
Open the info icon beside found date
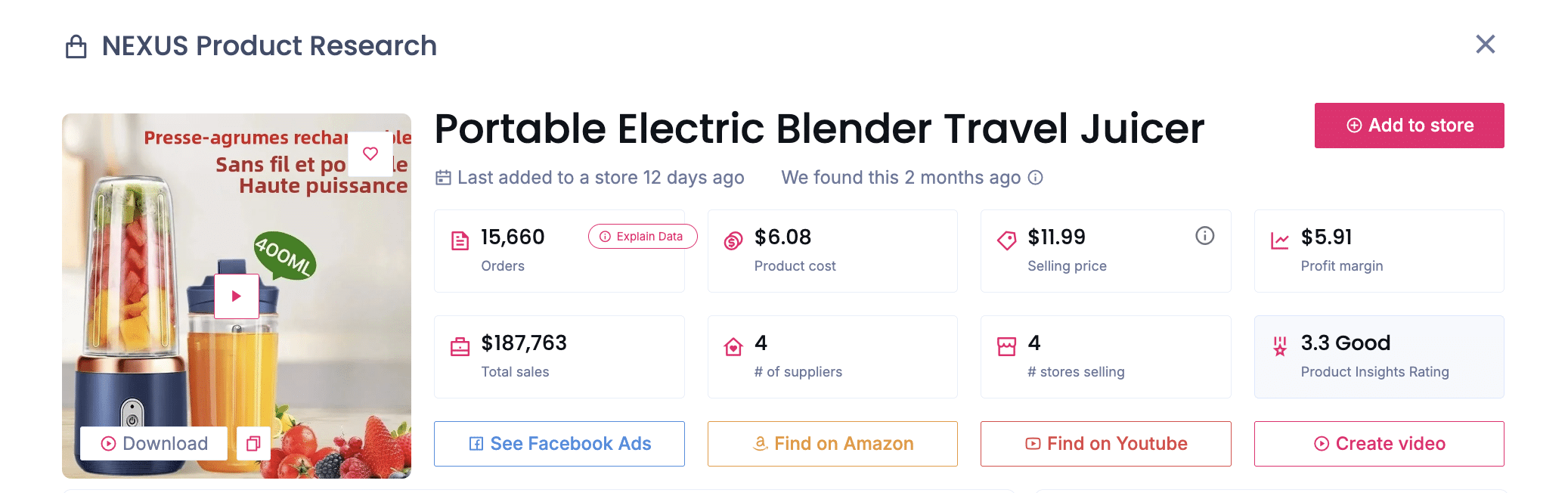[1037, 178]
